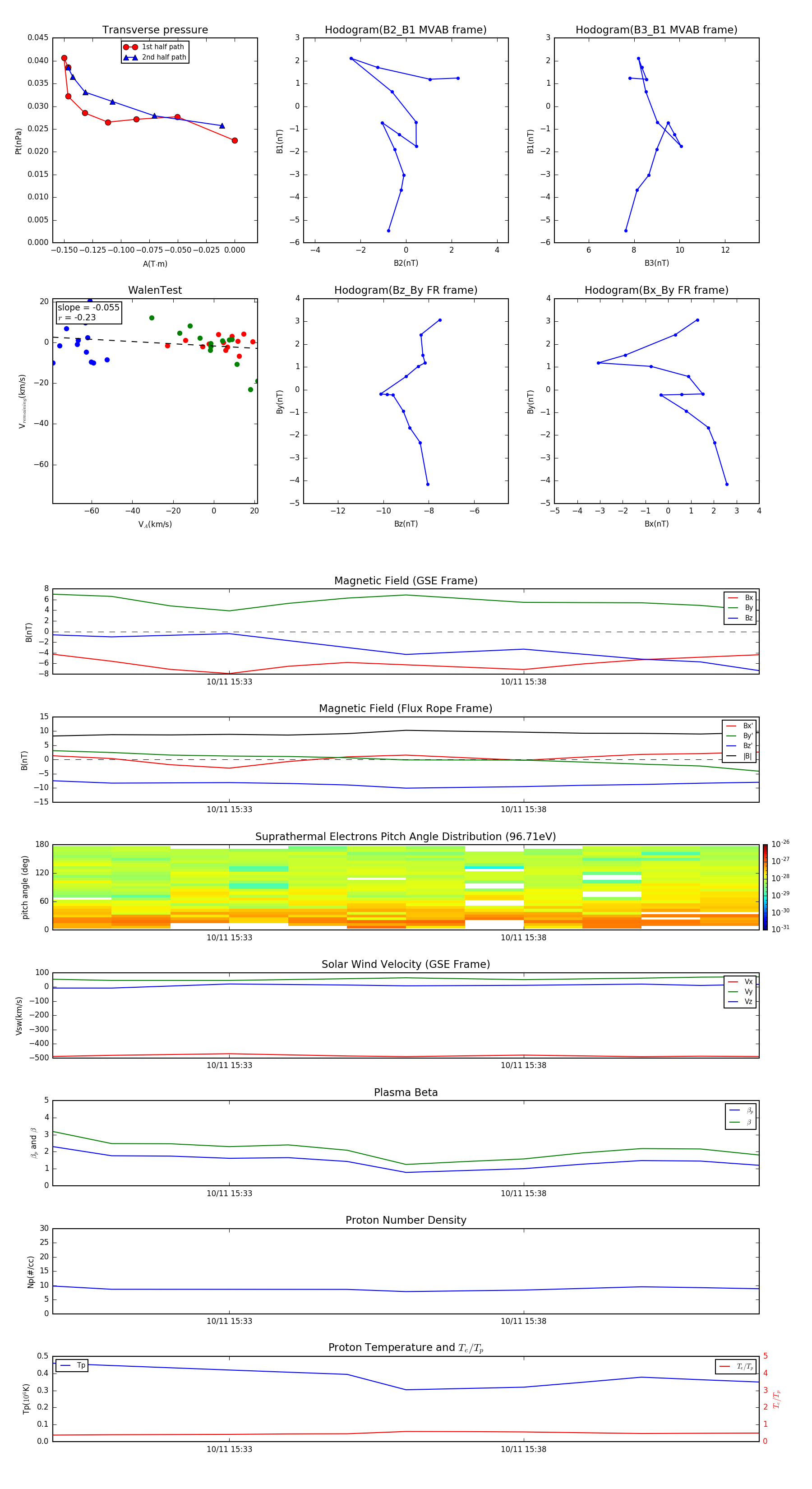This screenshot has height=1489, width=812.
Task: Click the pitch angle colorbar scale
Action: click(765, 887)
